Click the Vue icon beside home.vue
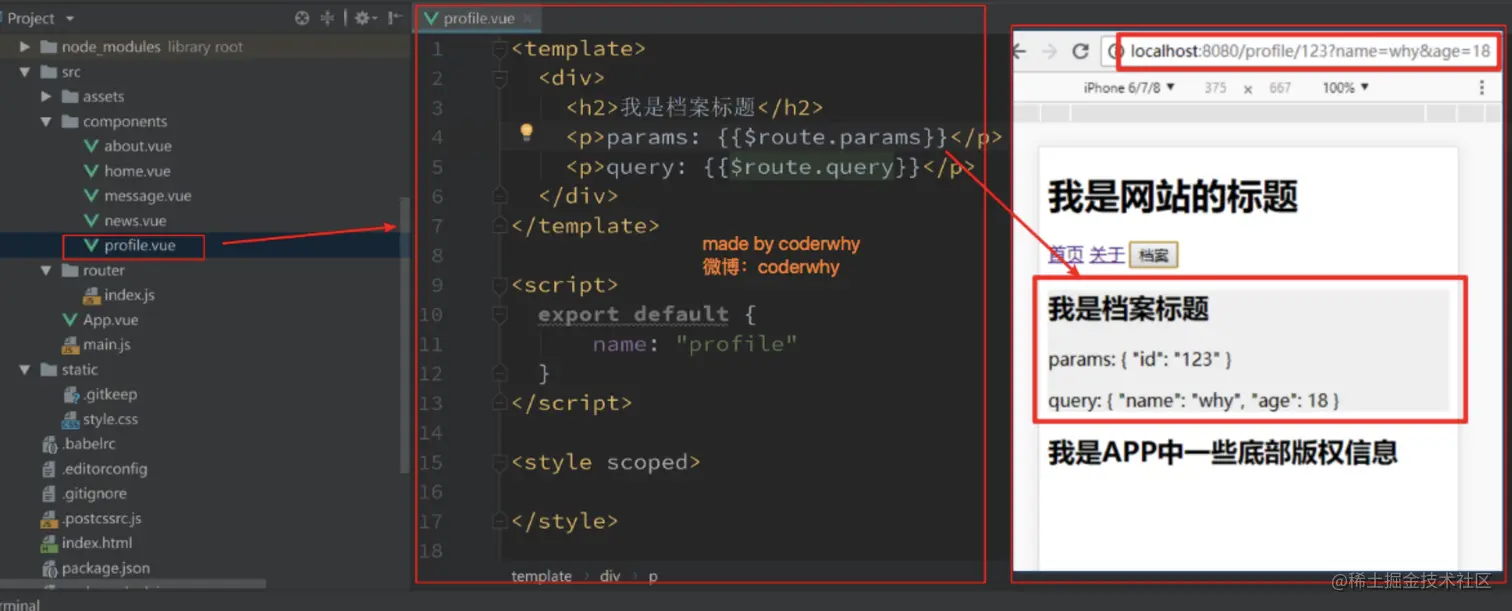The image size is (1512, 611). point(93,171)
